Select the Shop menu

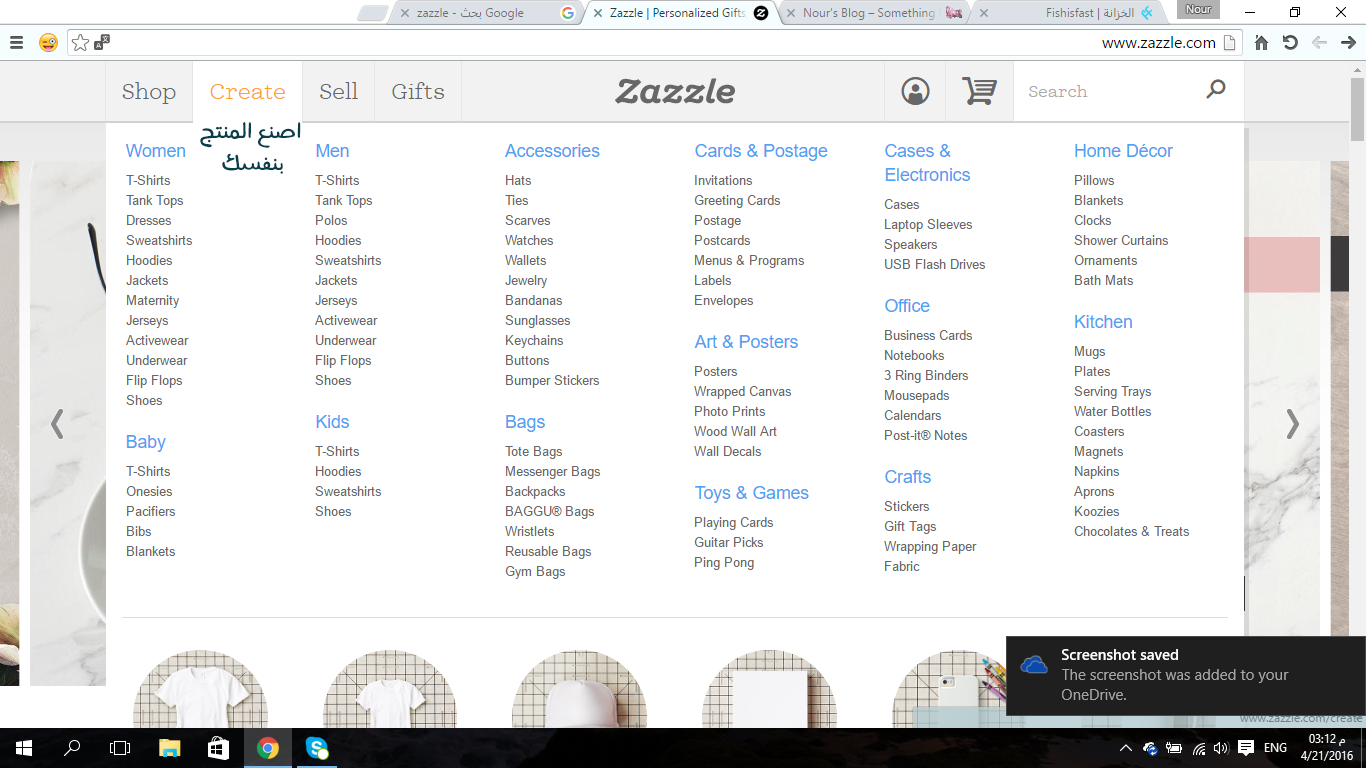pos(149,92)
